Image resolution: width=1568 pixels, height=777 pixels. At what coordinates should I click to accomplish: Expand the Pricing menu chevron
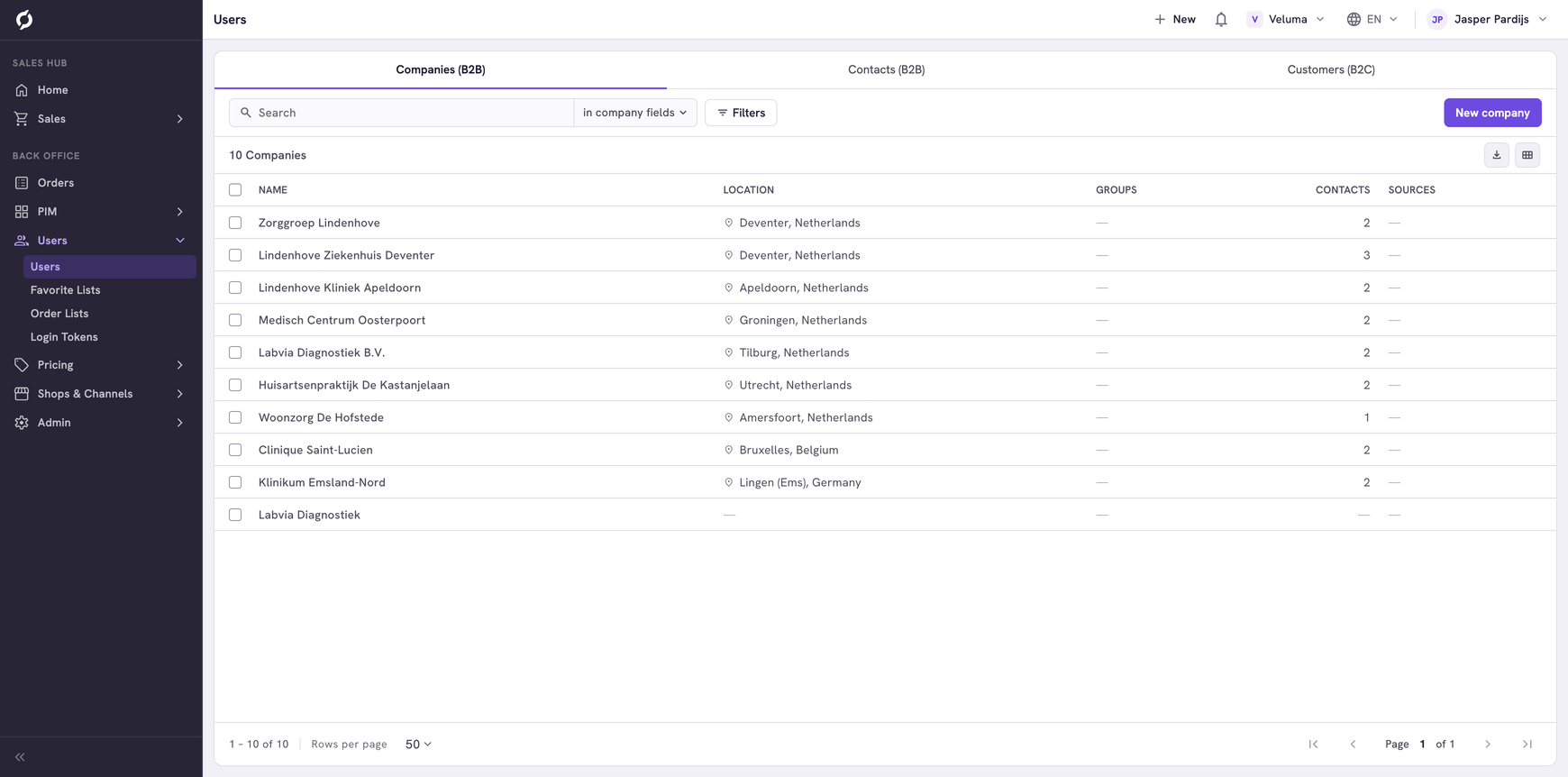click(x=180, y=365)
